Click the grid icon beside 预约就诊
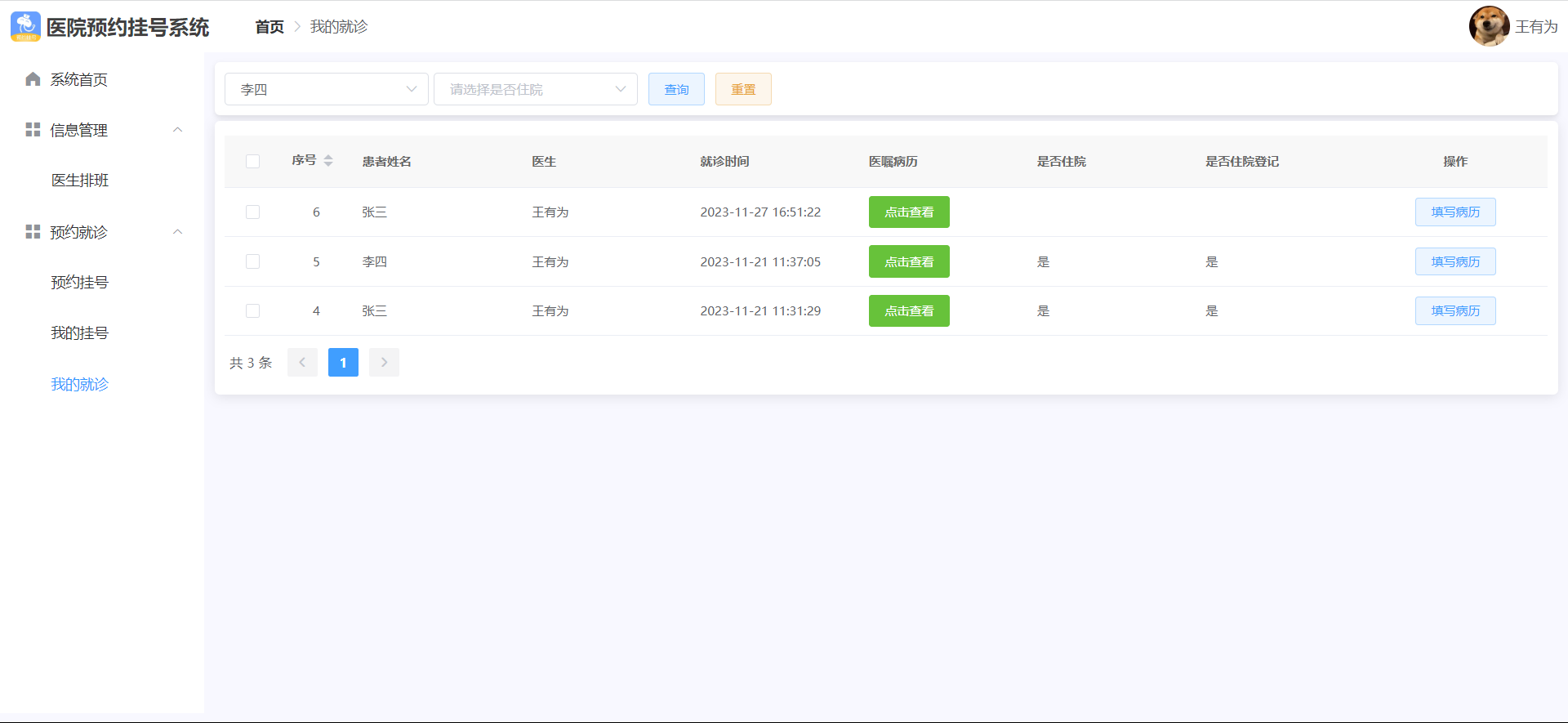 tap(33, 232)
